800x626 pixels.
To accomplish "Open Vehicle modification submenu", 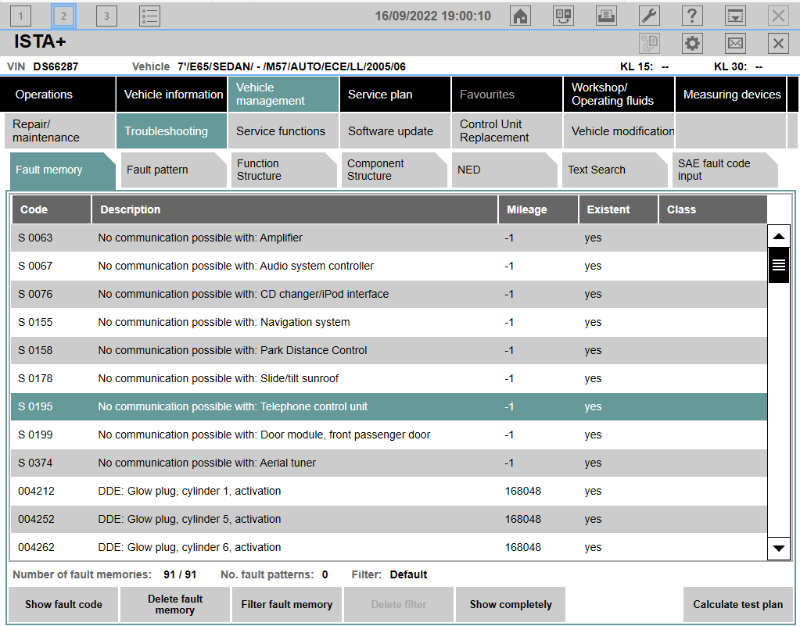I will [619, 131].
